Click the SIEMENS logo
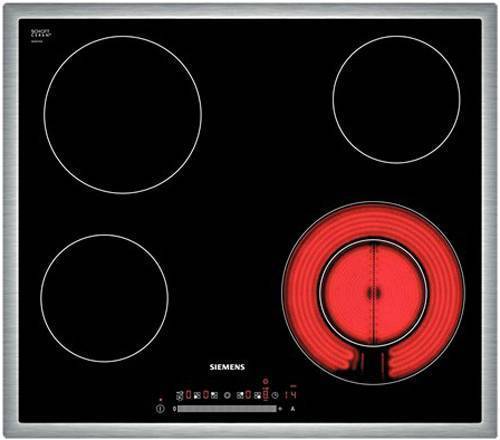The image size is (500, 440). click(227, 367)
